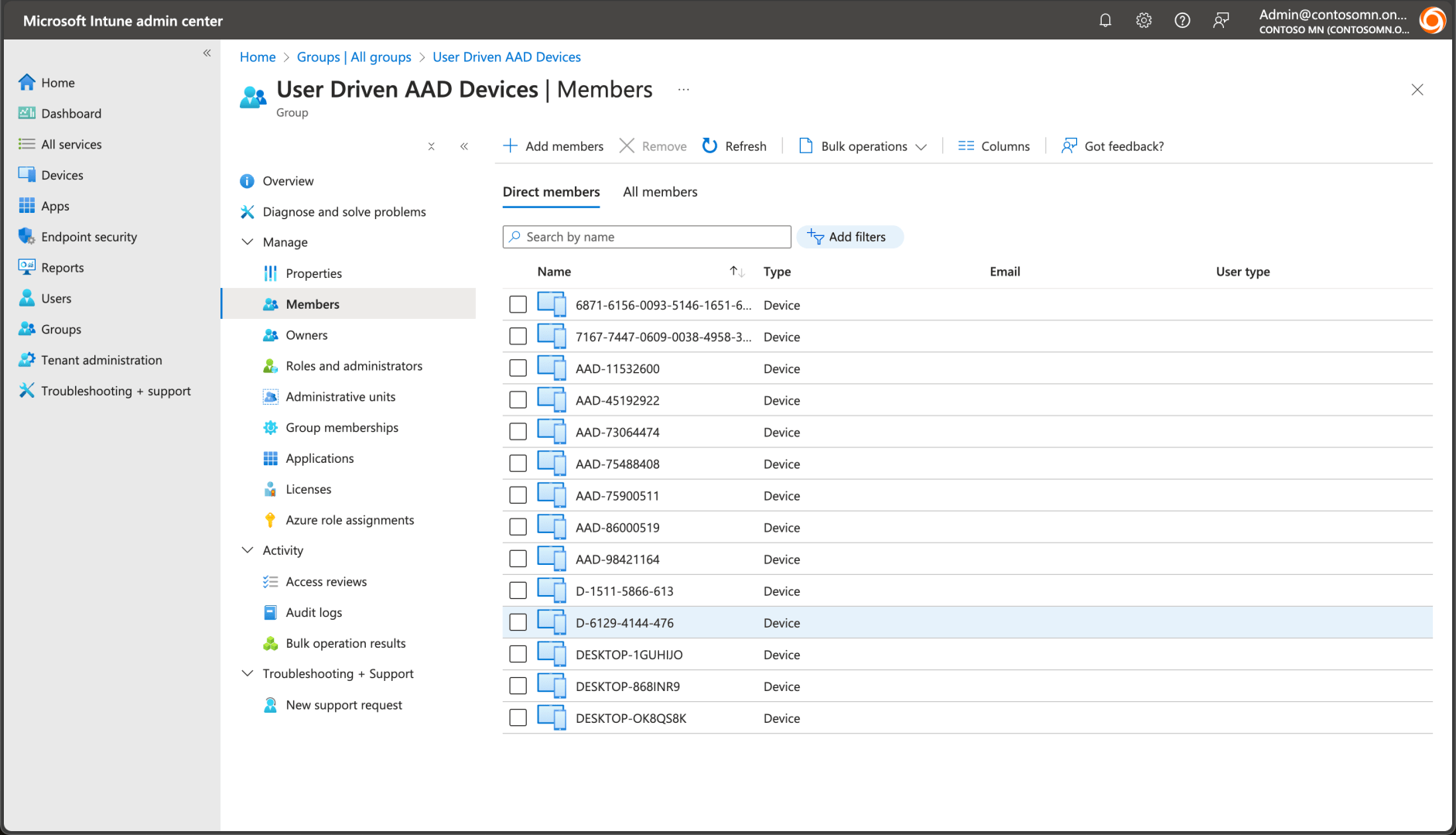Open the Bulk operations dropdown

(x=863, y=146)
